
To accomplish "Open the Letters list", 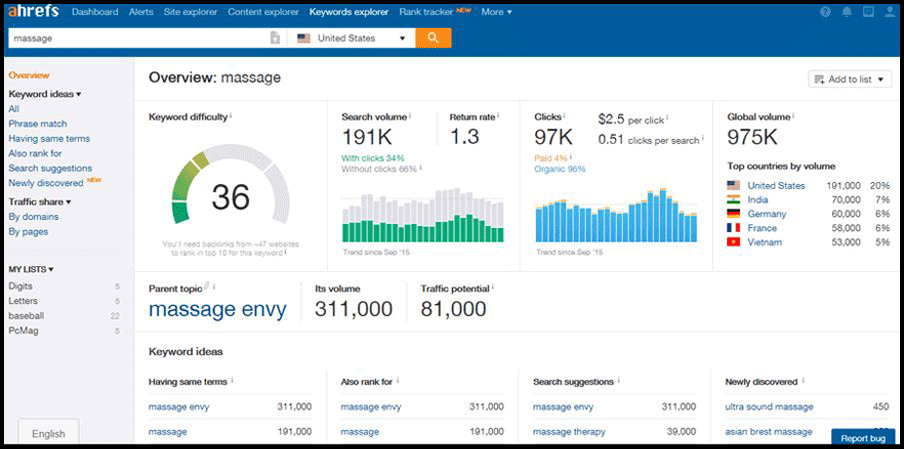I will click(x=23, y=301).
